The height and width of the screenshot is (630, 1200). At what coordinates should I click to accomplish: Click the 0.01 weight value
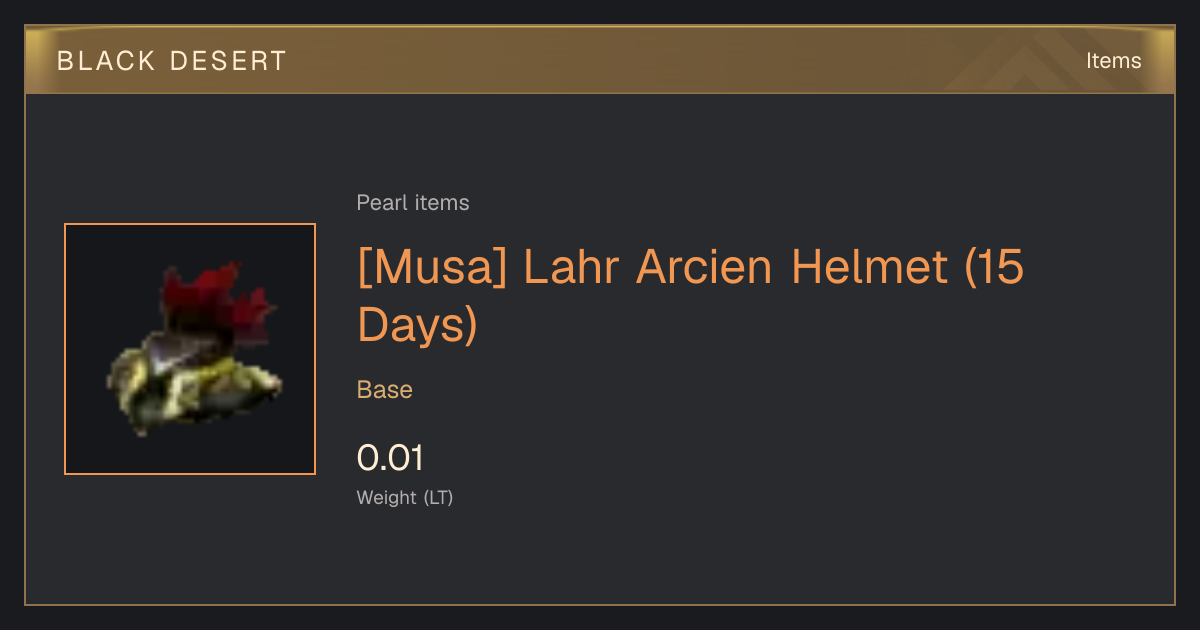point(391,458)
